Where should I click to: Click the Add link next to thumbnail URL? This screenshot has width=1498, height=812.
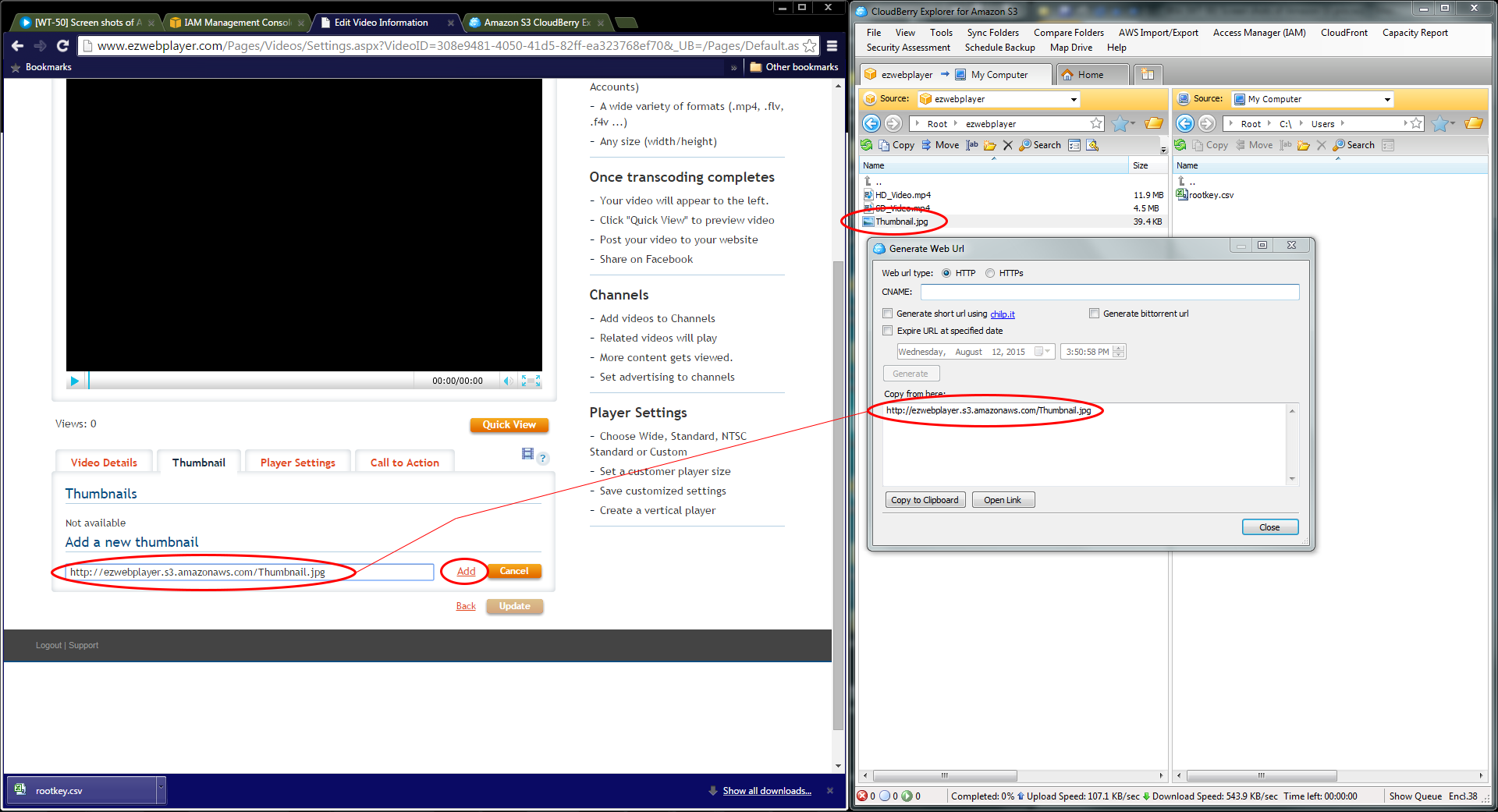(466, 571)
